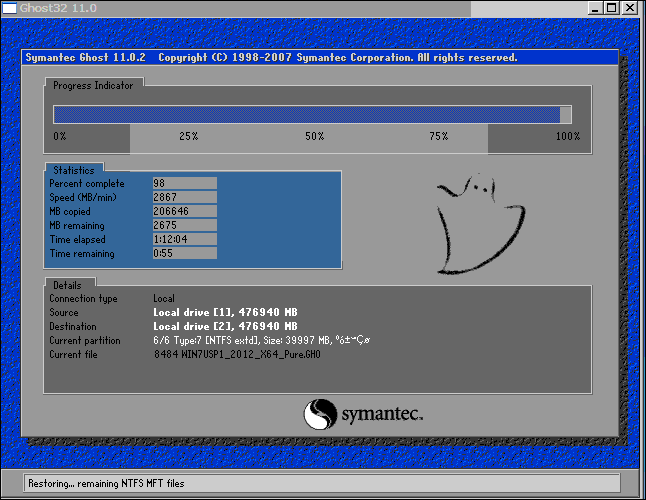Image resolution: width=646 pixels, height=500 pixels.
Task: Click the 'Source' label in Details
Action: 64,313
